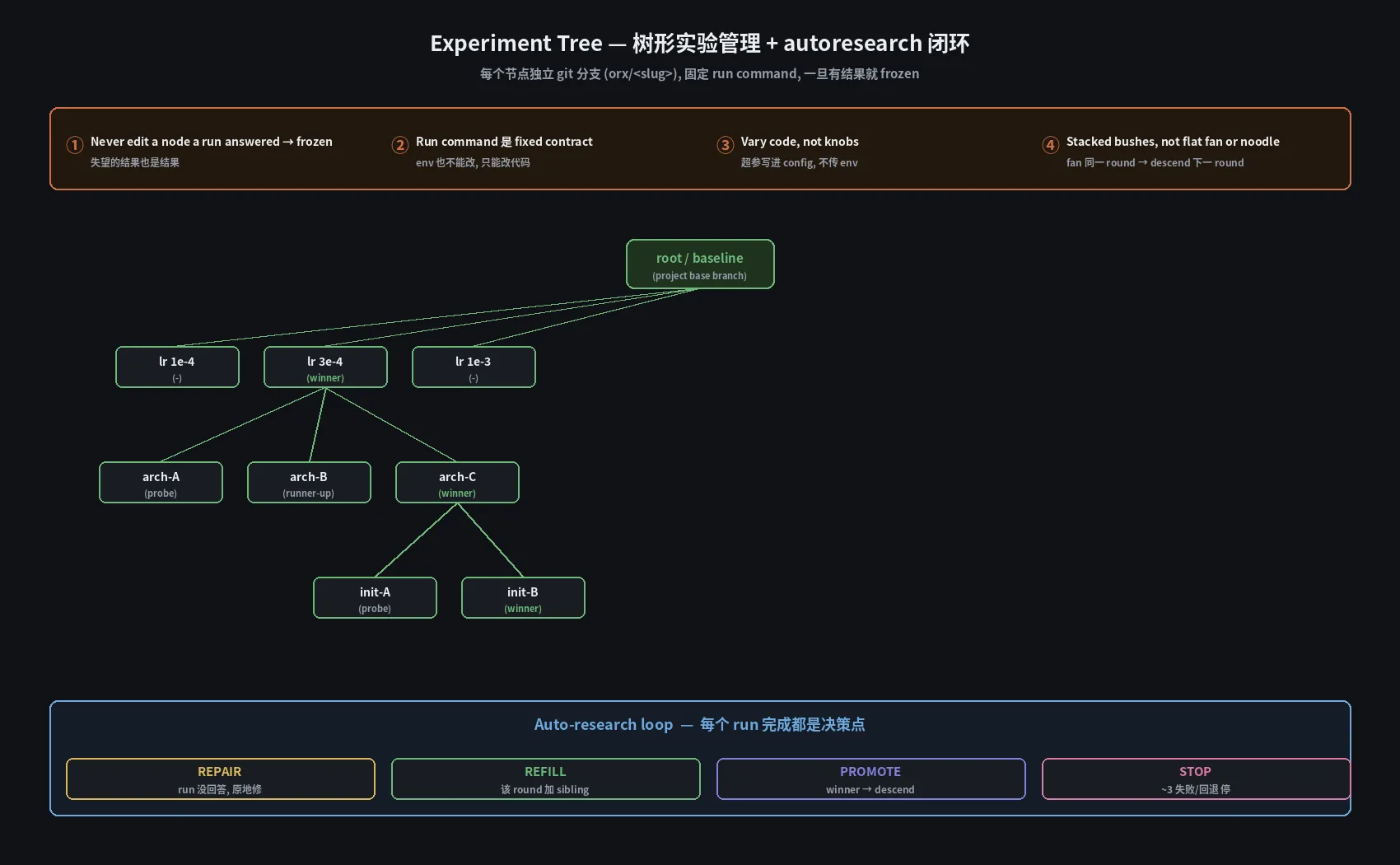This screenshot has height=865, width=1400.
Task: Click the circled number 4 icon
Action: [1050, 145]
